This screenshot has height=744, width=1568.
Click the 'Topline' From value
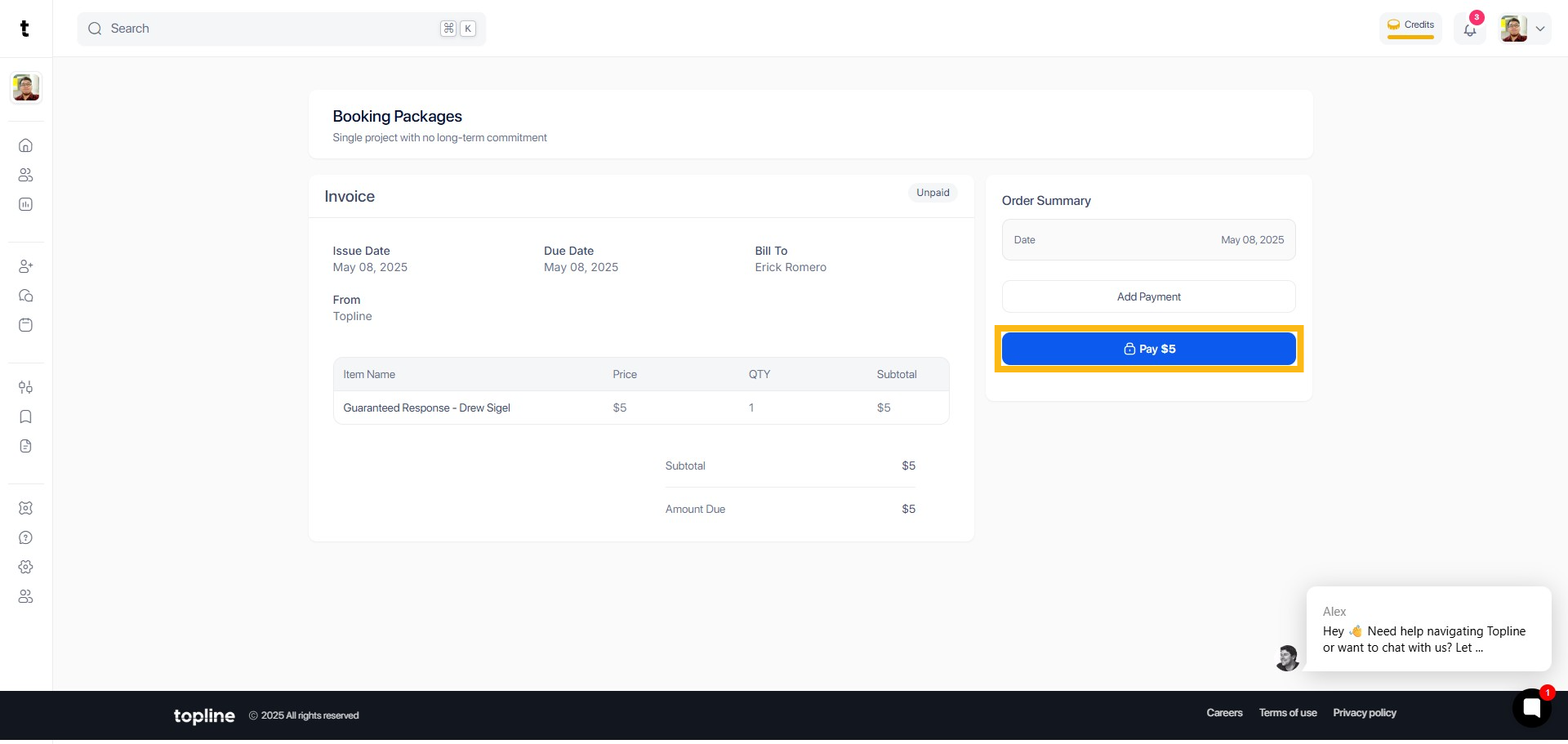tap(352, 316)
